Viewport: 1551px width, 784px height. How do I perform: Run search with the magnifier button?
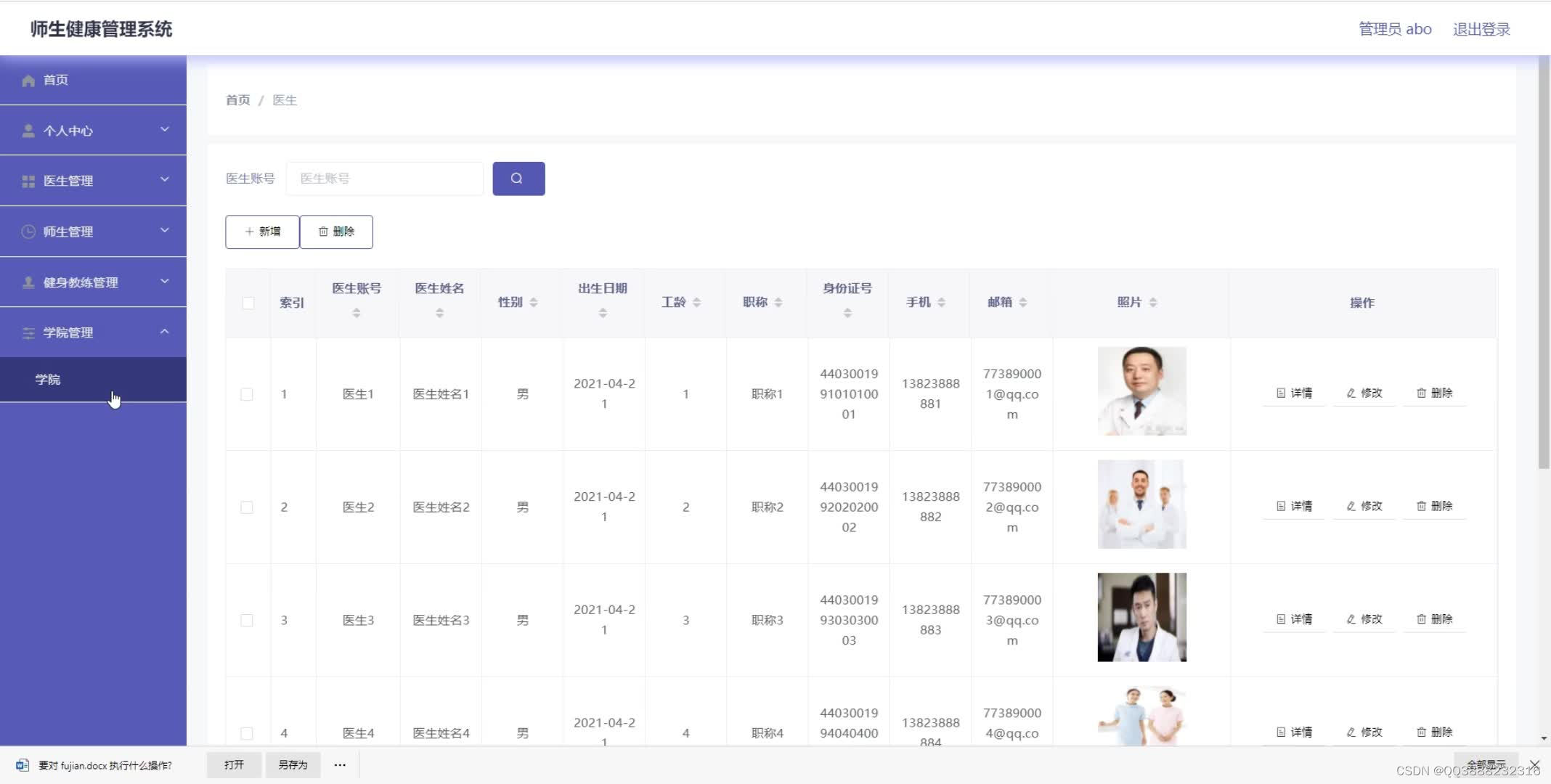coord(518,178)
